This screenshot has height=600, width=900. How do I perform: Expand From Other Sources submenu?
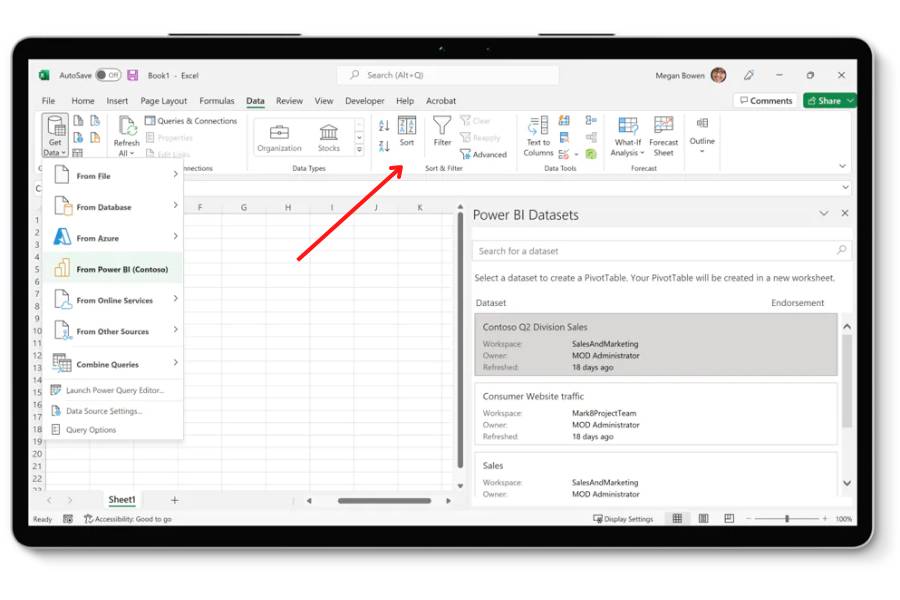coord(114,330)
